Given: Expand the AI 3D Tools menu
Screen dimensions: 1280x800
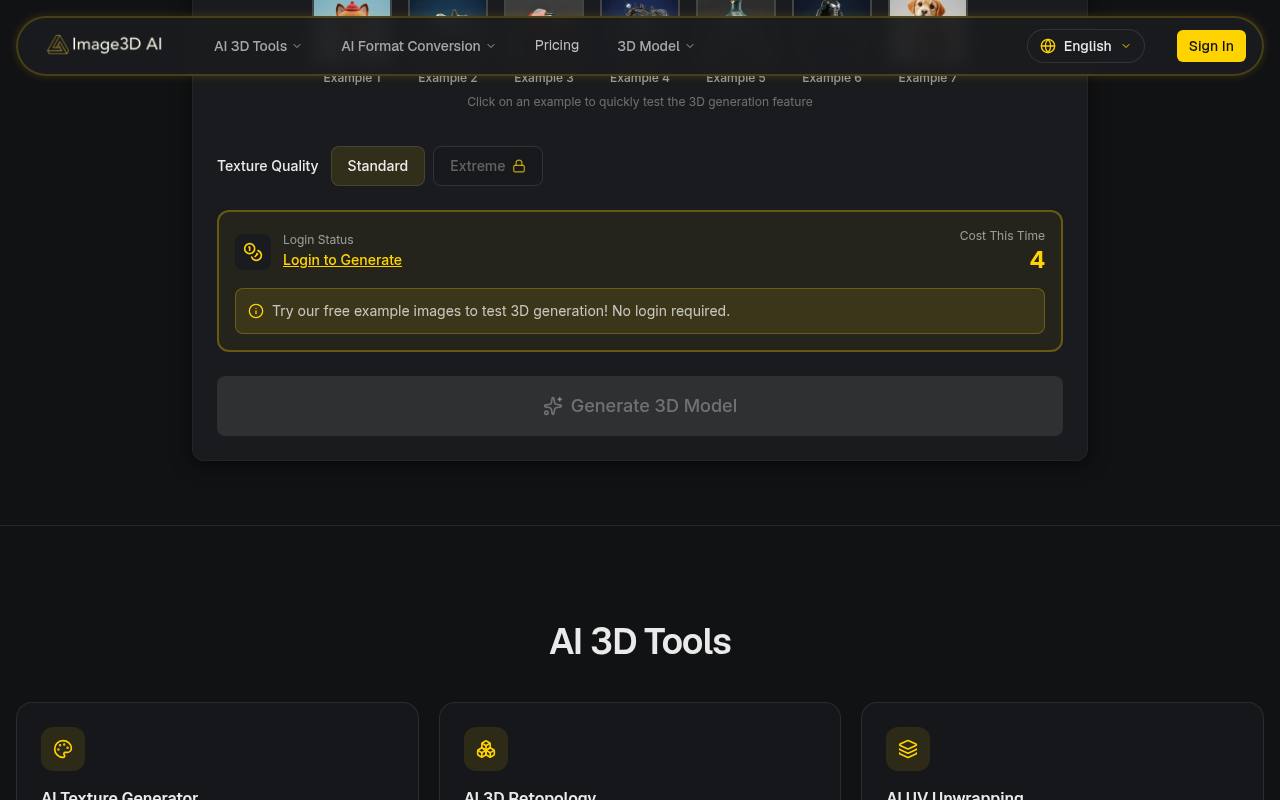Looking at the screenshot, I should 257,46.
